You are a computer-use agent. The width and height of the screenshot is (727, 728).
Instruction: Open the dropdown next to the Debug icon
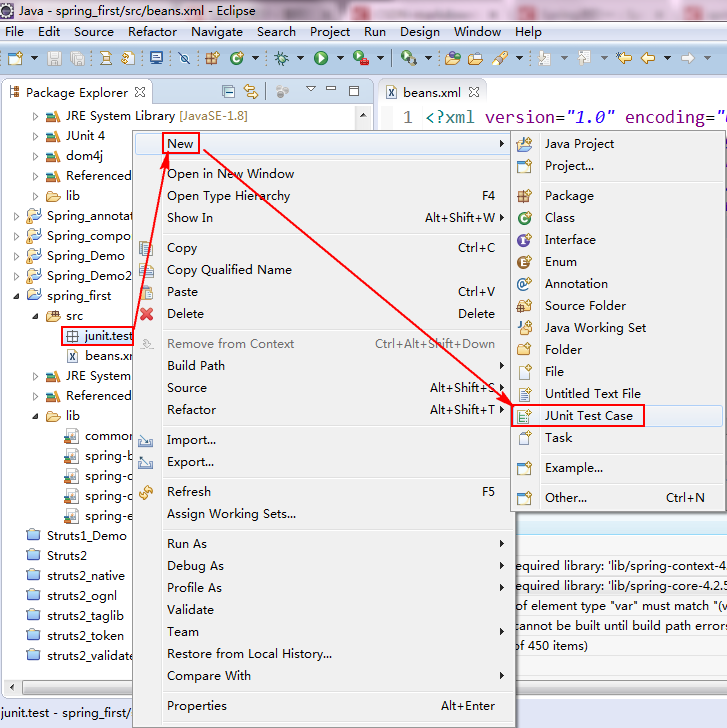point(300,58)
